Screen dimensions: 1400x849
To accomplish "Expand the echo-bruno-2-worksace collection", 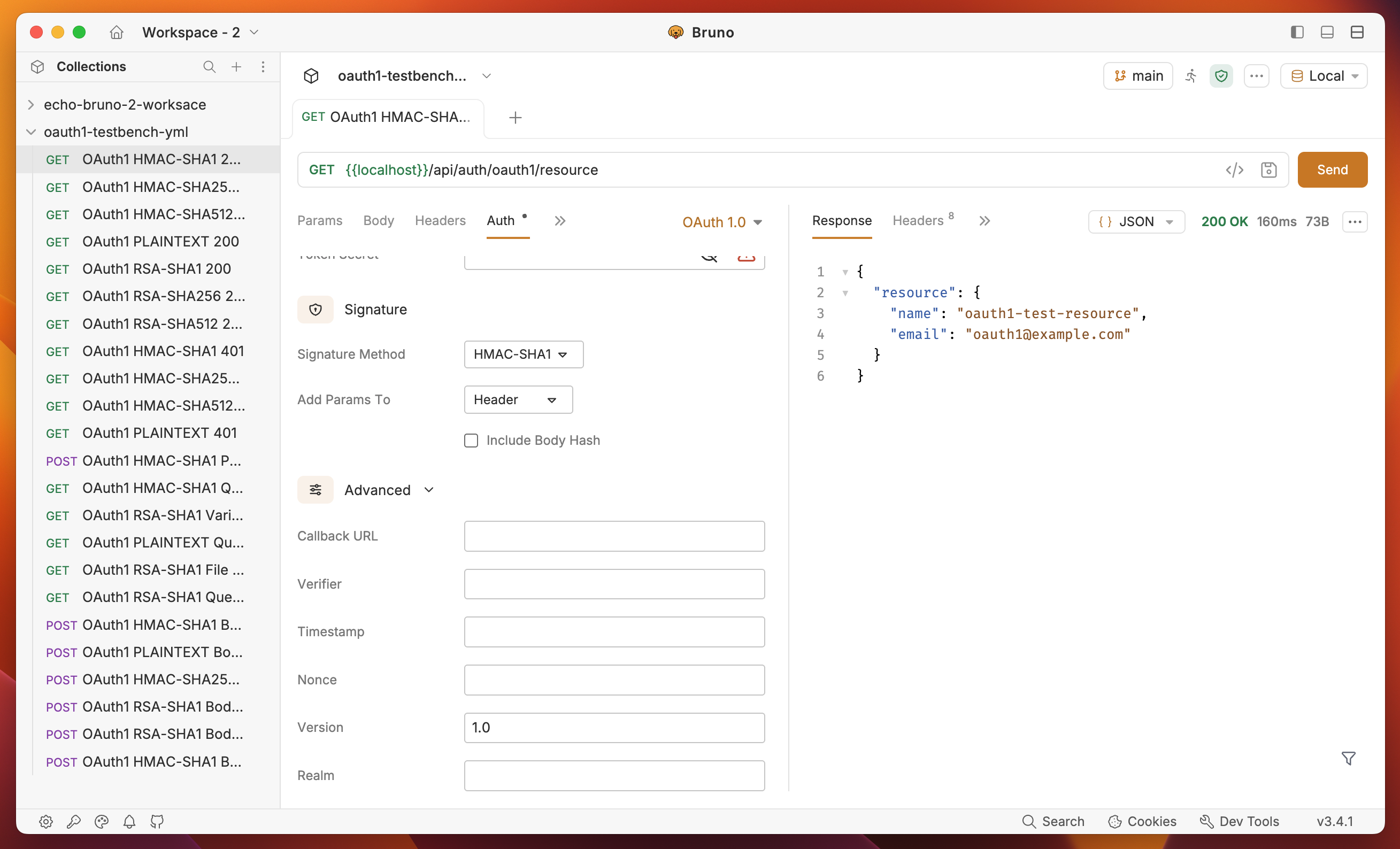I will tap(30, 104).
